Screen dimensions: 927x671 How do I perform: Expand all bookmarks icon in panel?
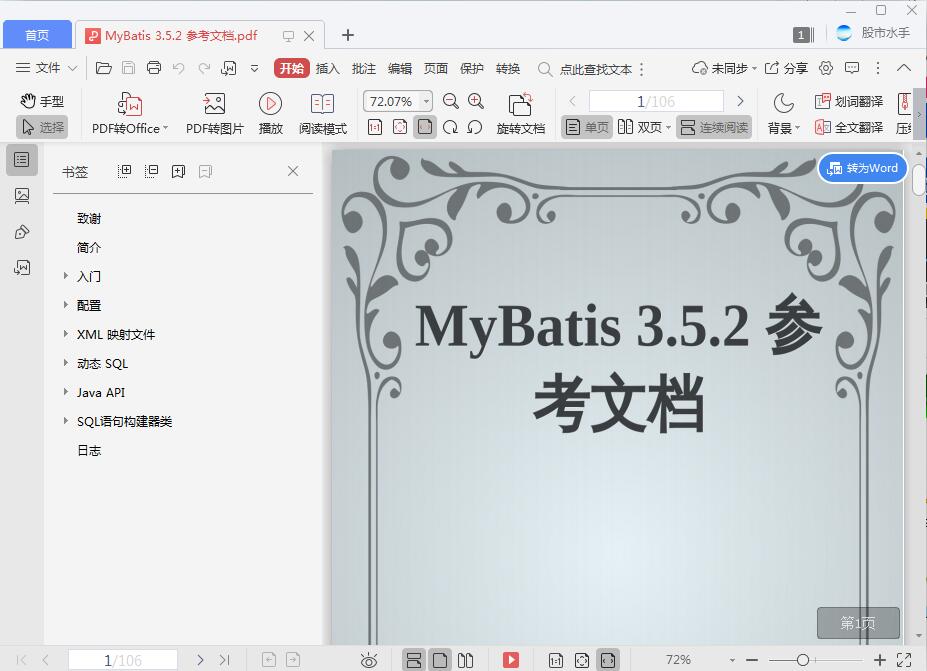tap(124, 171)
